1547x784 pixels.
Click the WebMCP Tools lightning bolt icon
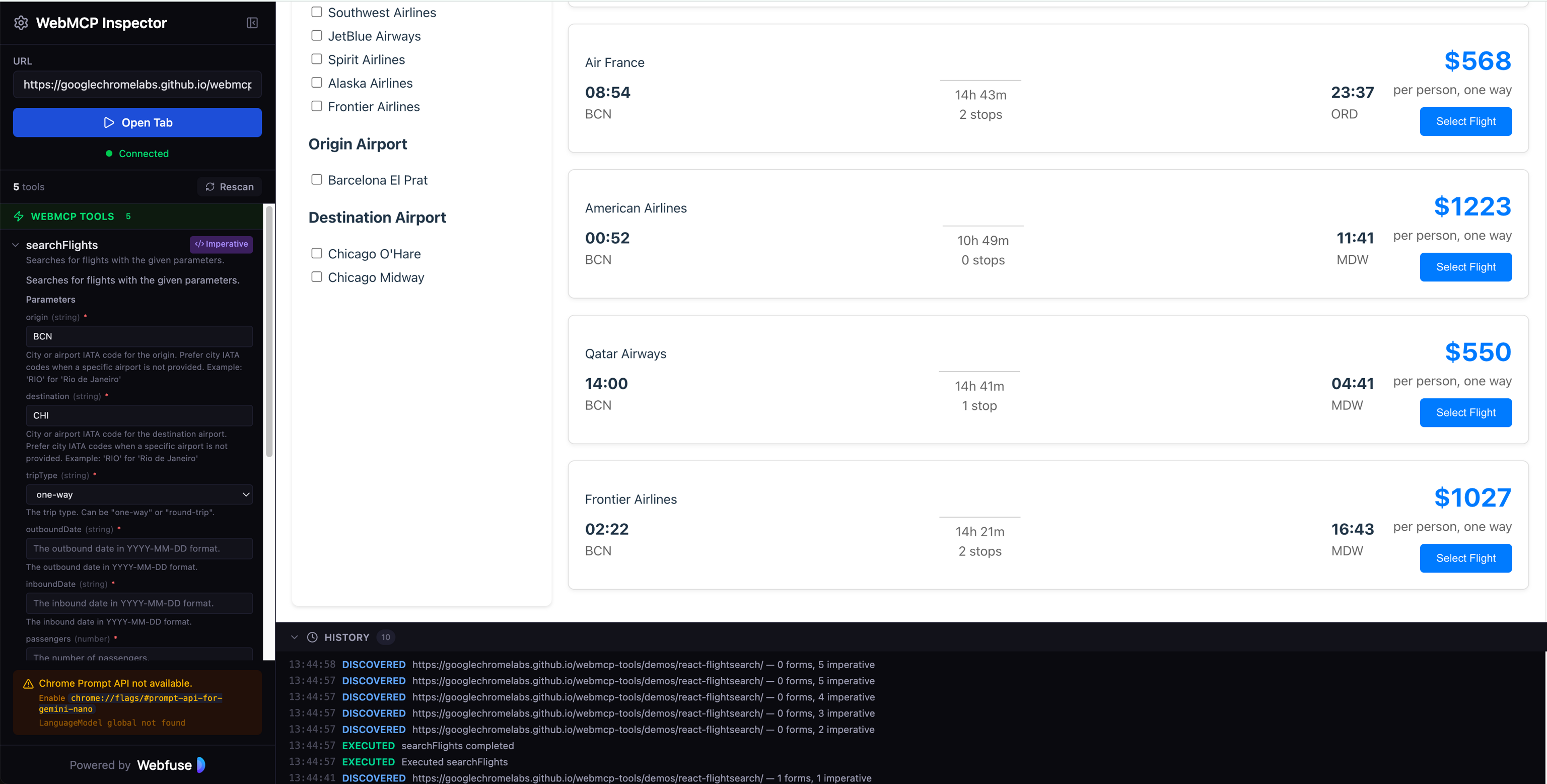coord(19,216)
